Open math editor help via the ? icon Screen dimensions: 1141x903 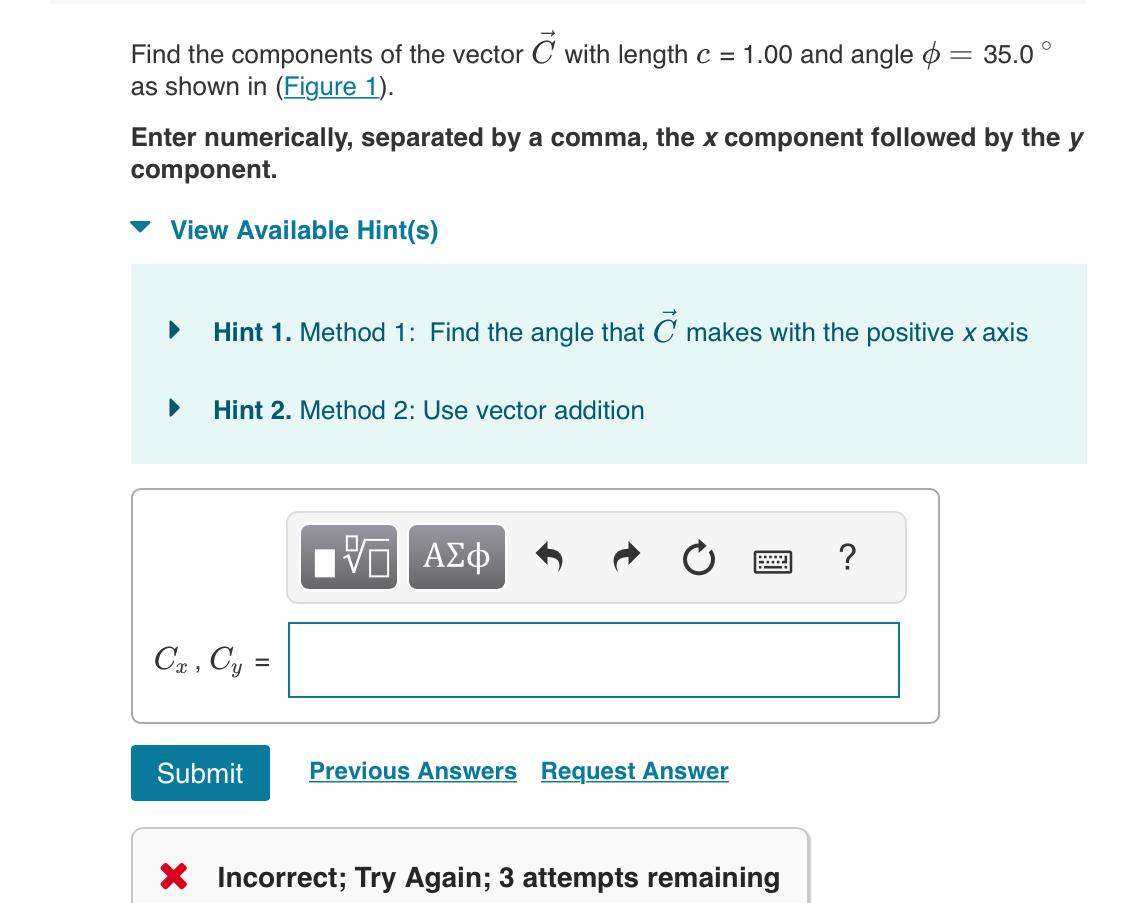click(x=846, y=557)
